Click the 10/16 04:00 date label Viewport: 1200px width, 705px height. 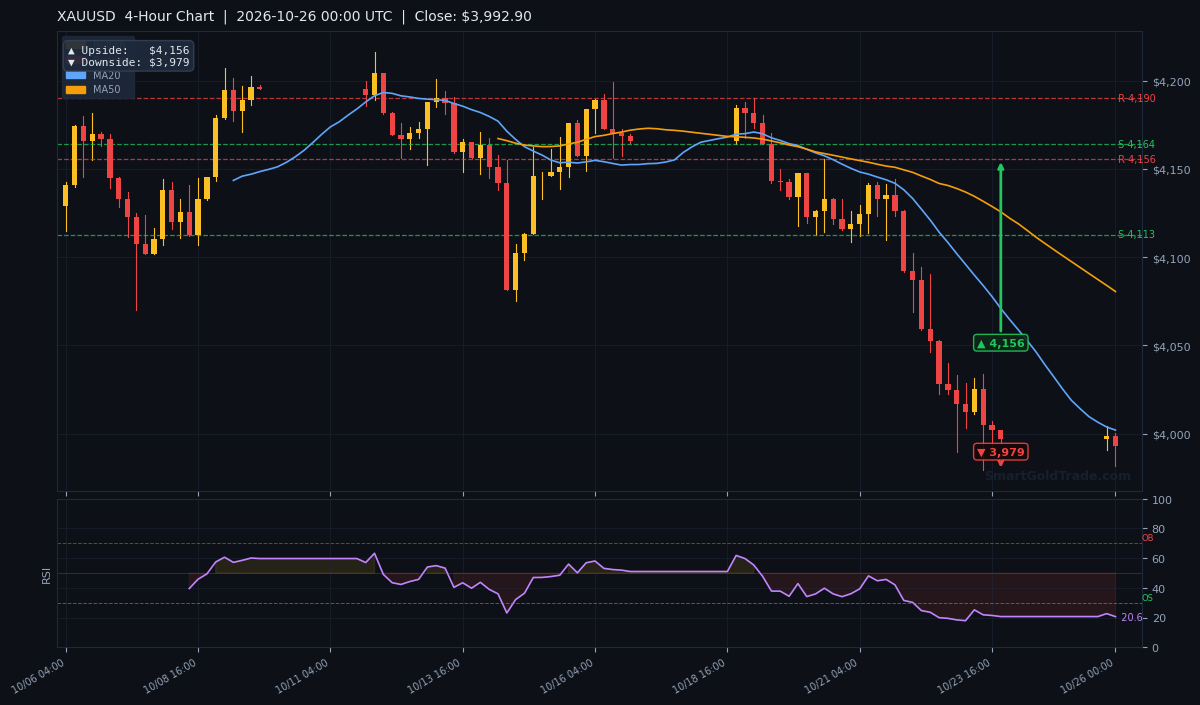(x=568, y=676)
